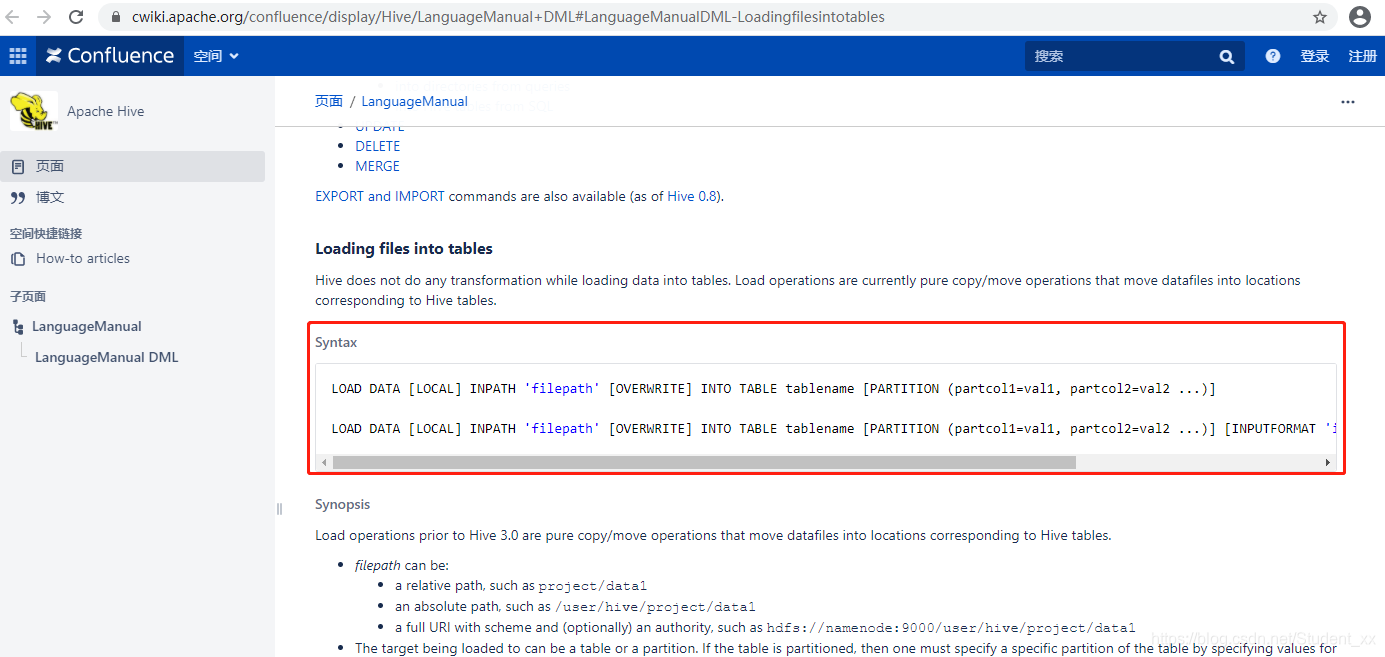1385x657 pixels.
Task: Click the code scrollbar left arrow
Action: (322, 462)
